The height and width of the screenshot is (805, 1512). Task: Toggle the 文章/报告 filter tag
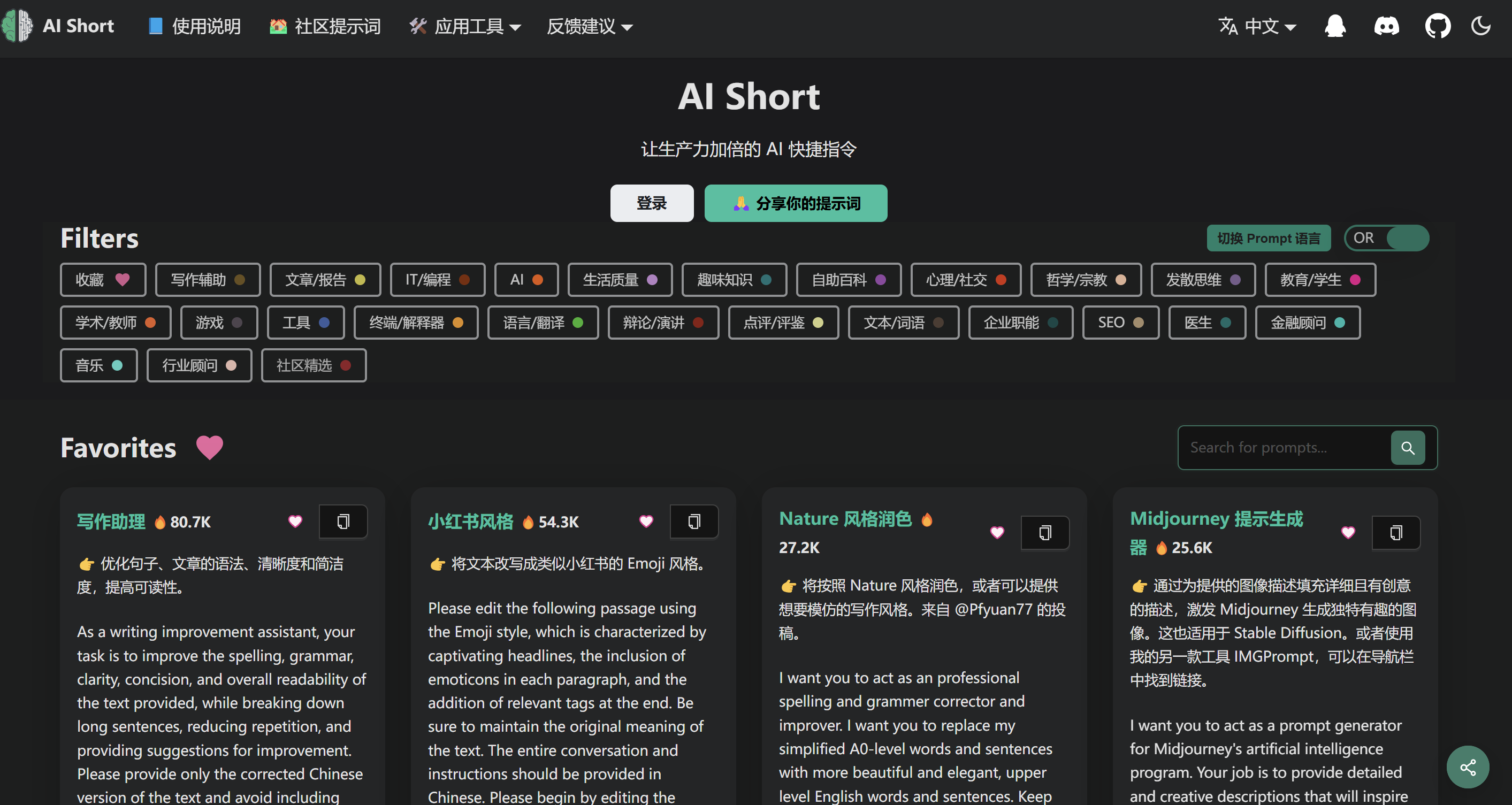(325, 280)
